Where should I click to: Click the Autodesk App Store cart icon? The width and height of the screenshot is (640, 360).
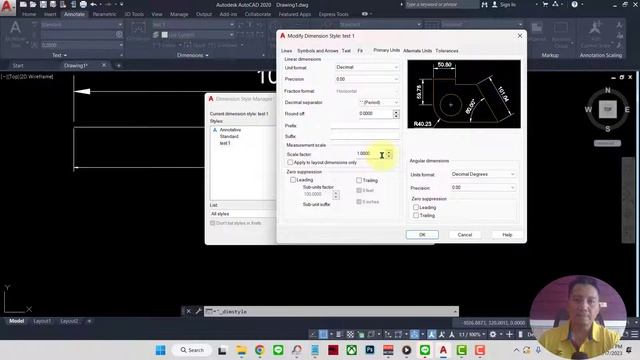click(x=545, y=4)
